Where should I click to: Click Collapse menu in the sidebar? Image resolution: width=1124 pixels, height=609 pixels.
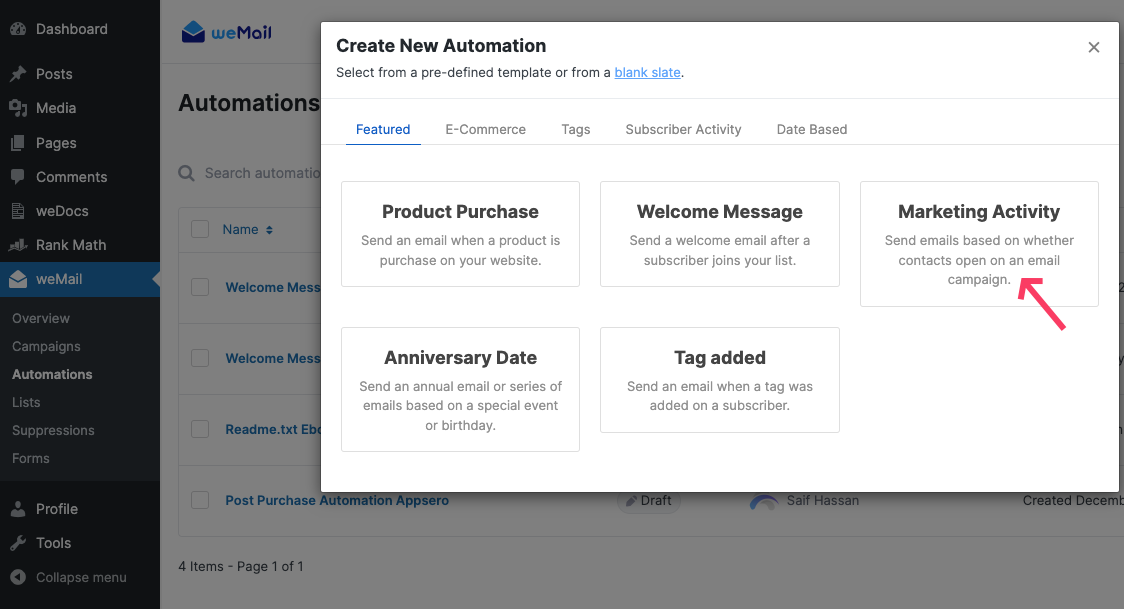pyautogui.click(x=80, y=577)
